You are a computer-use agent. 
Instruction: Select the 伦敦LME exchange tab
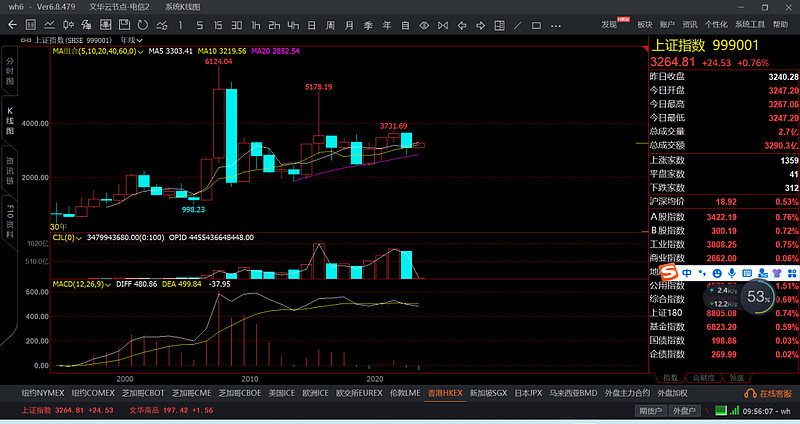(405, 393)
